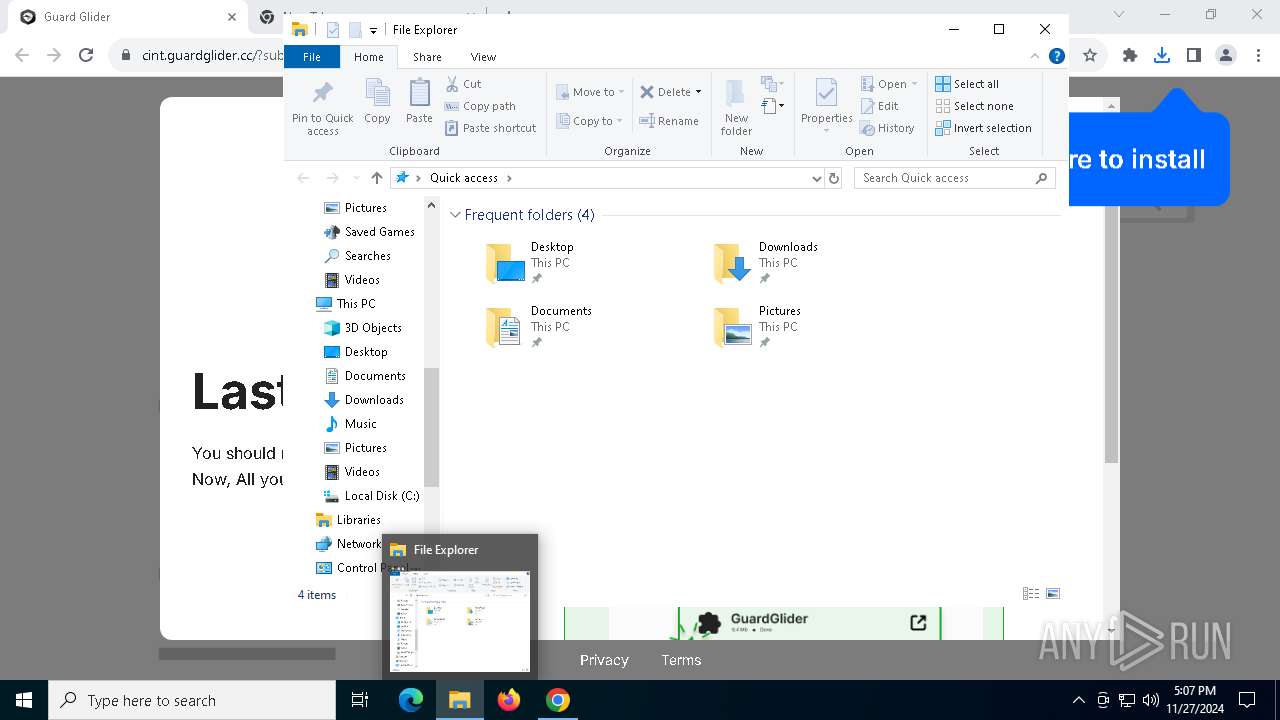Open the File menu

312,57
